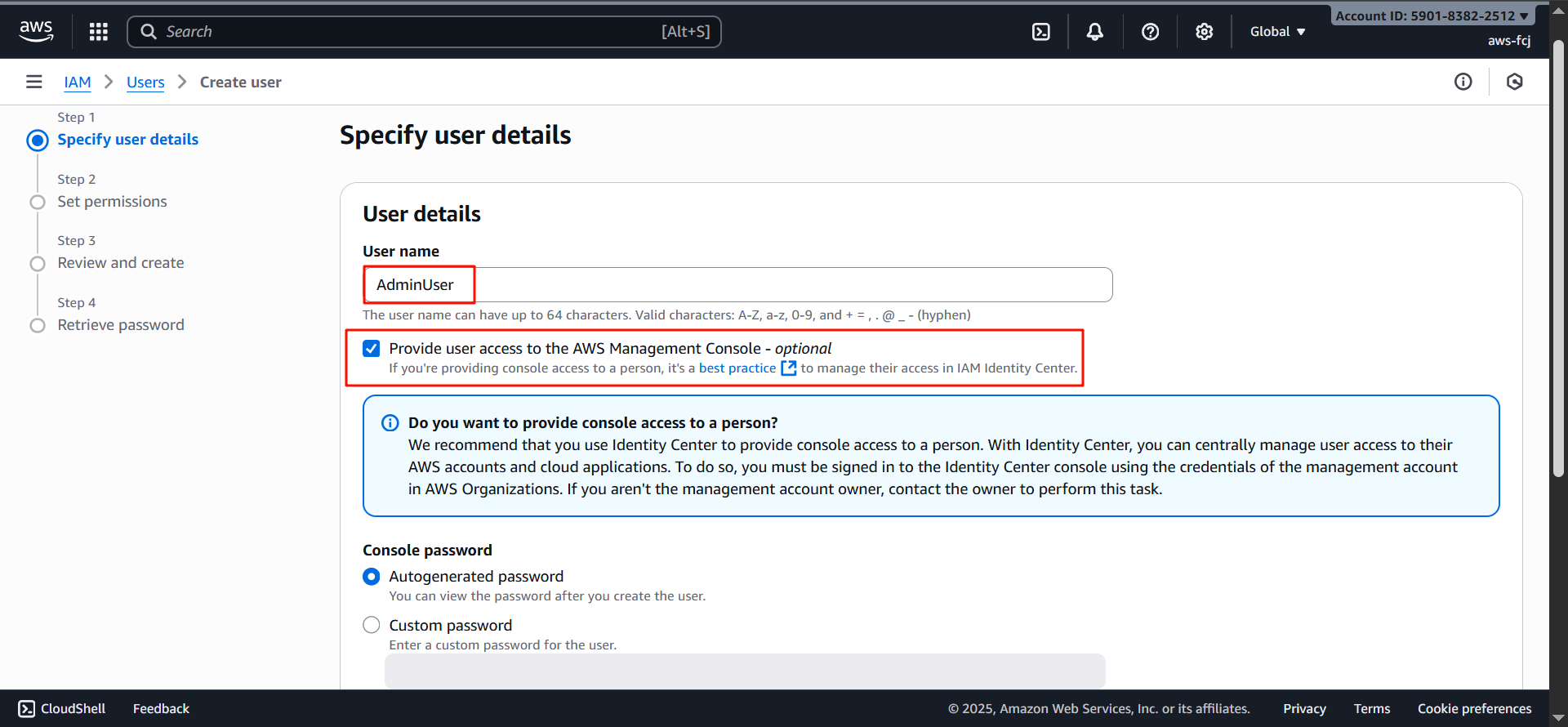Go to Step 1 Specify user details
Viewport: 1568px width, 727px height.
(x=128, y=140)
